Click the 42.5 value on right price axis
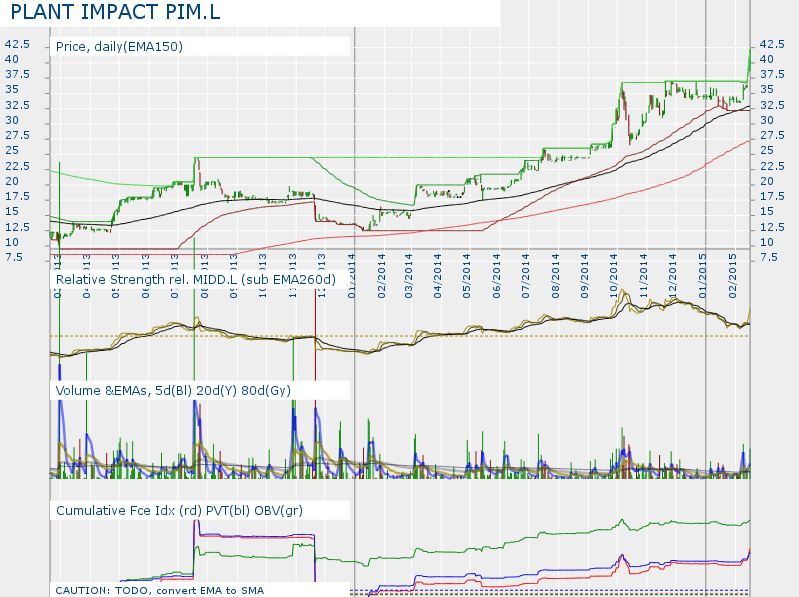 coord(774,45)
